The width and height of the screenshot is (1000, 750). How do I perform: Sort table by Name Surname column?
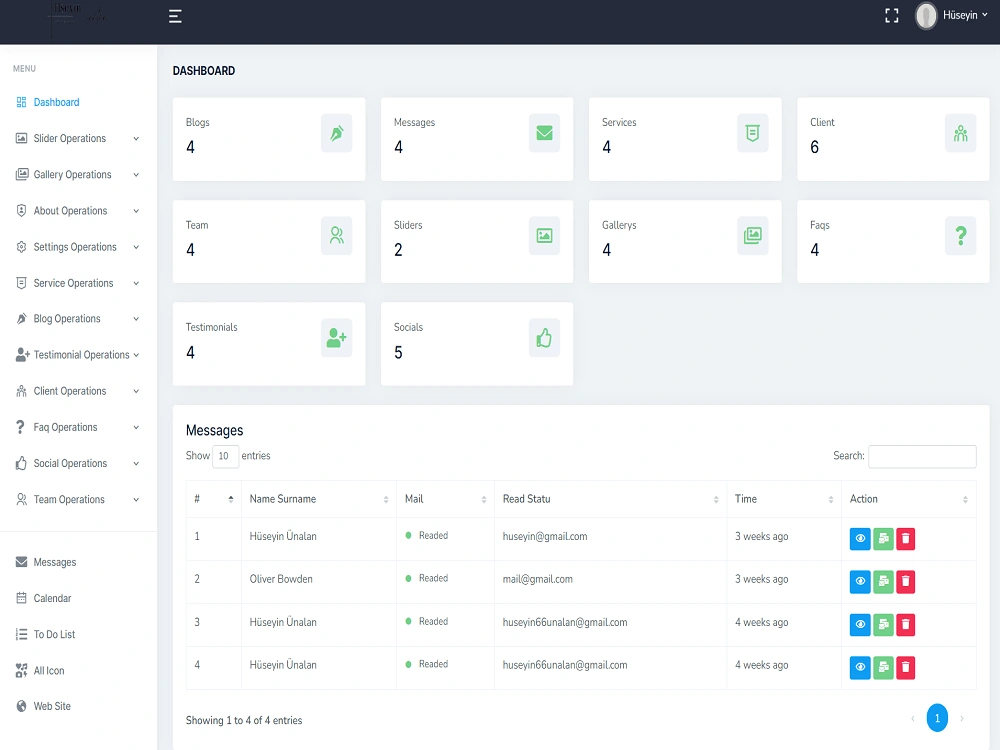point(319,499)
